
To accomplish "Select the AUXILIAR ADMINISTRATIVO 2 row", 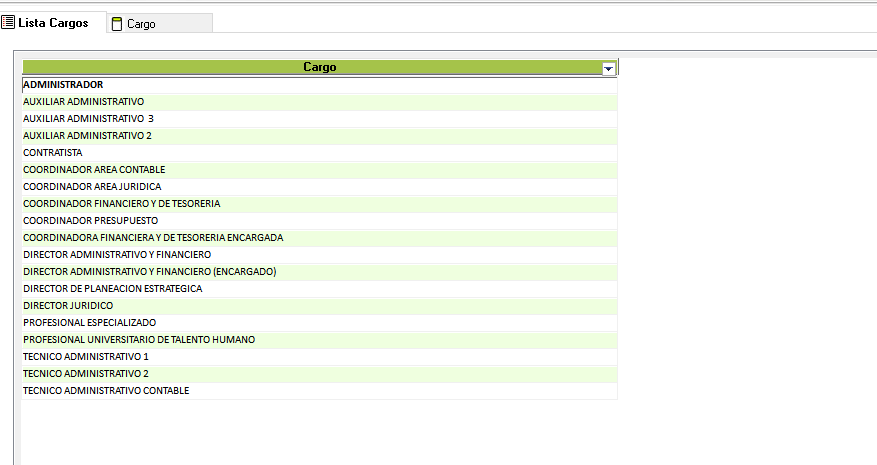I will [88, 136].
